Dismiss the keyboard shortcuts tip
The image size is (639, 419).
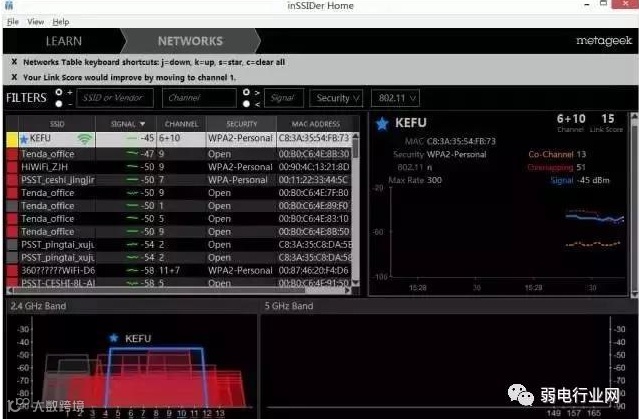pos(14,62)
